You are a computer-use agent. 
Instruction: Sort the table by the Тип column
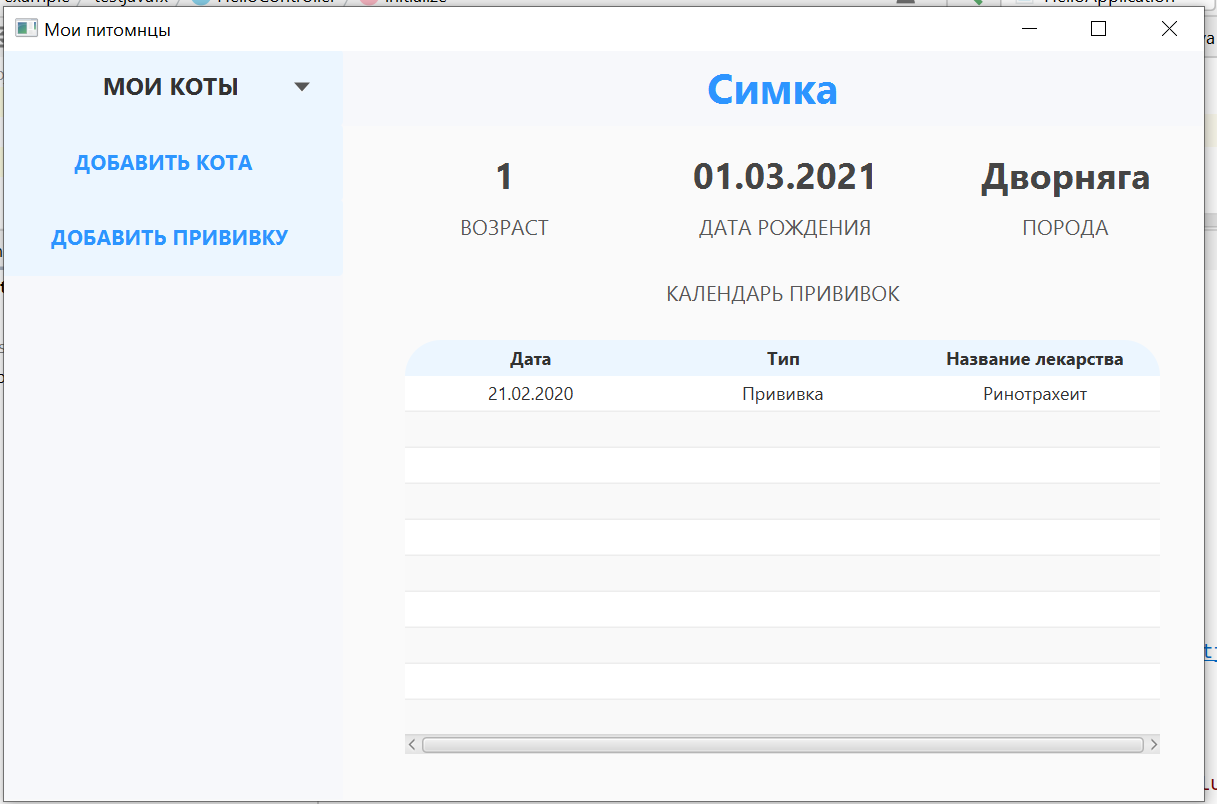(783, 358)
